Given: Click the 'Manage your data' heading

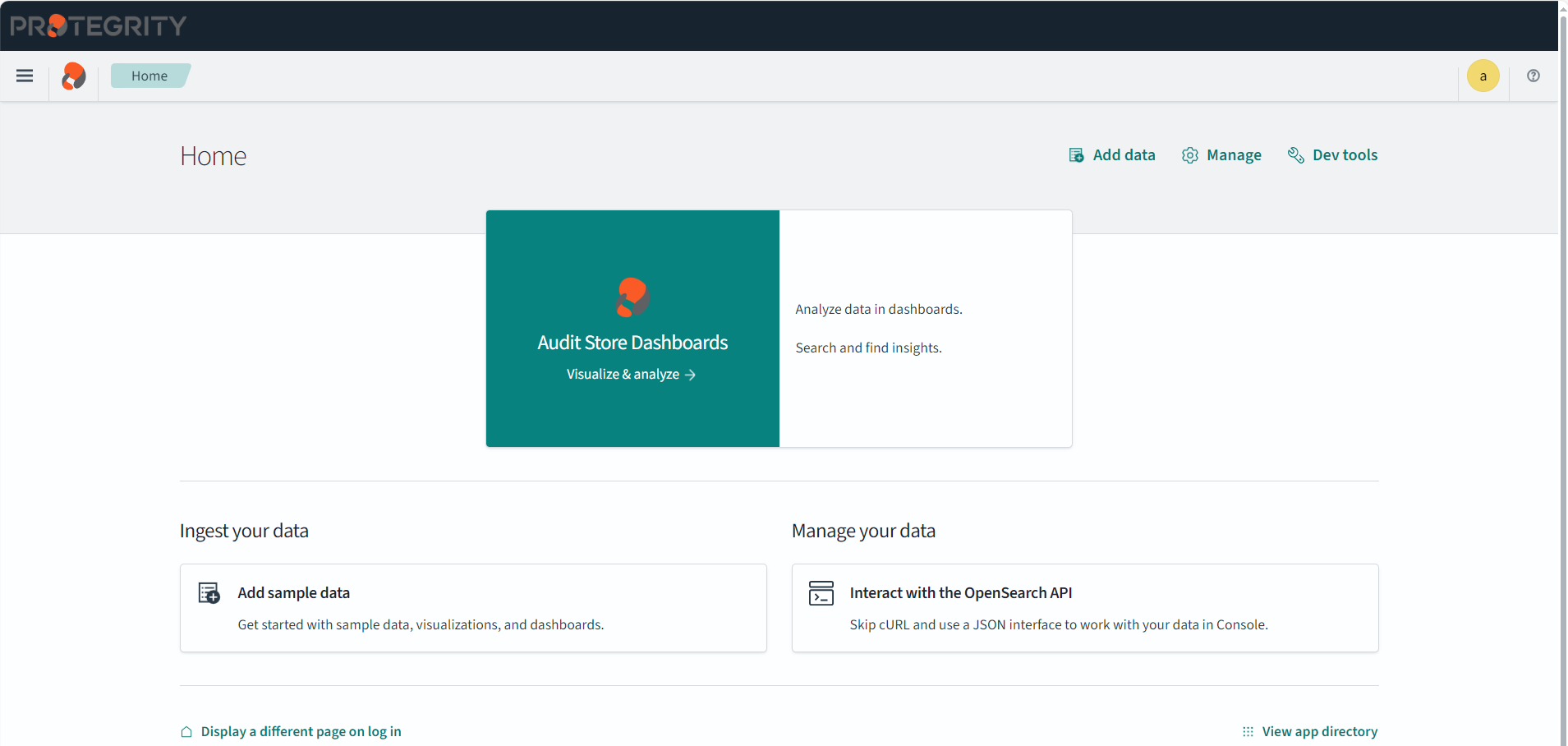Looking at the screenshot, I should point(863,531).
